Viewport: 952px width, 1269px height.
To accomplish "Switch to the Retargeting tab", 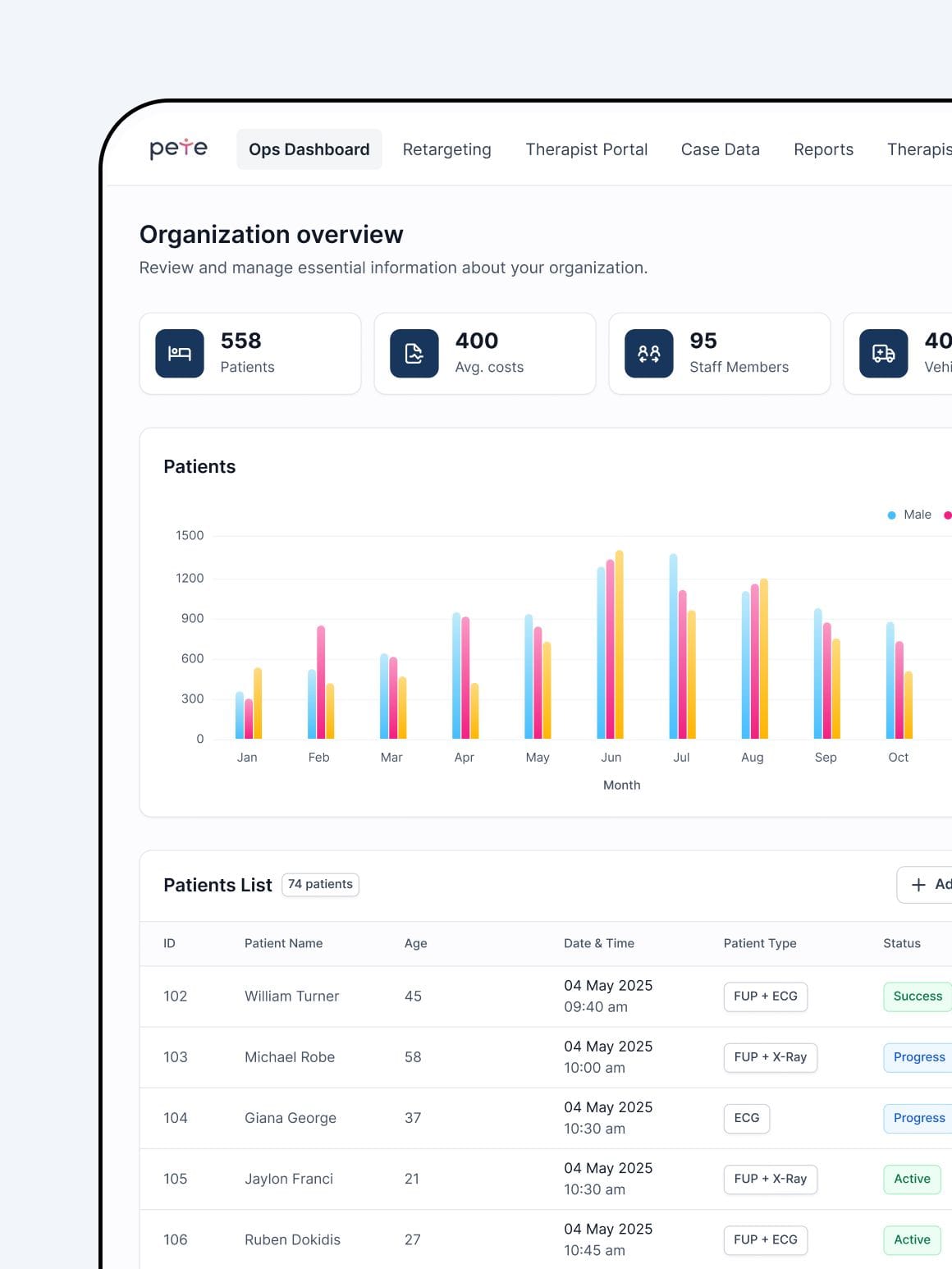I will (446, 149).
